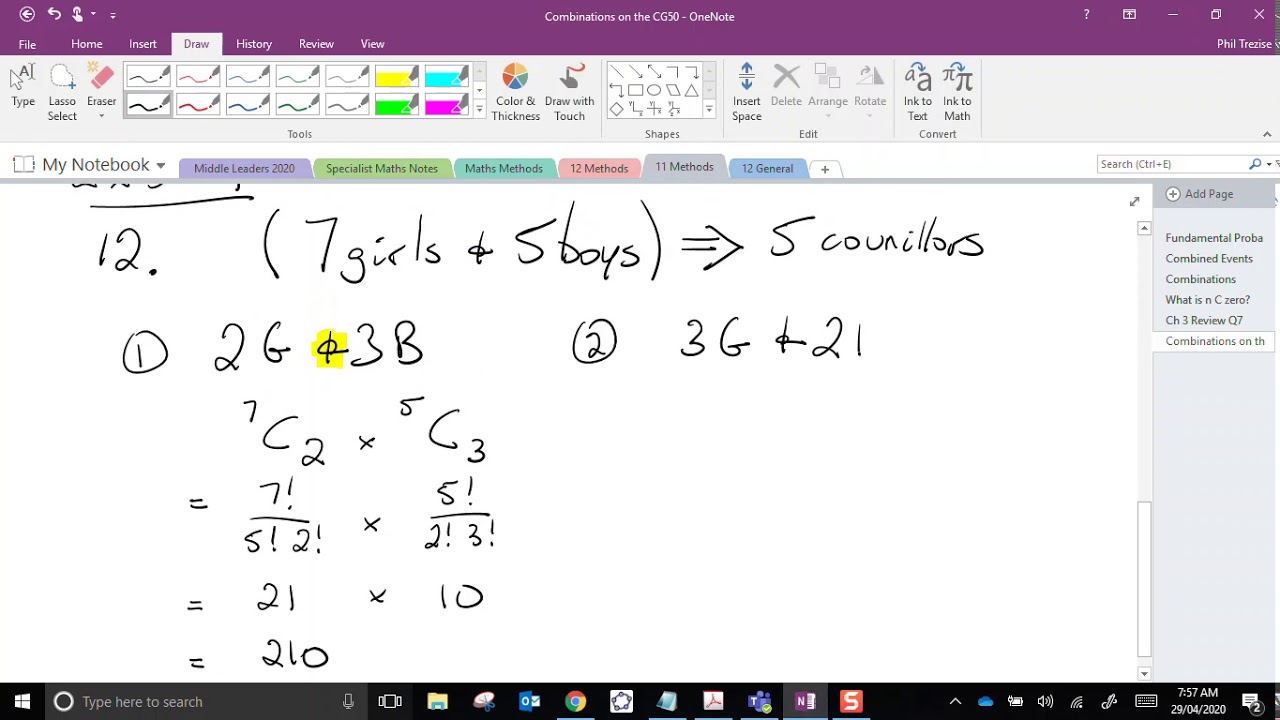Switch to the Home ribbon tab

(87, 44)
